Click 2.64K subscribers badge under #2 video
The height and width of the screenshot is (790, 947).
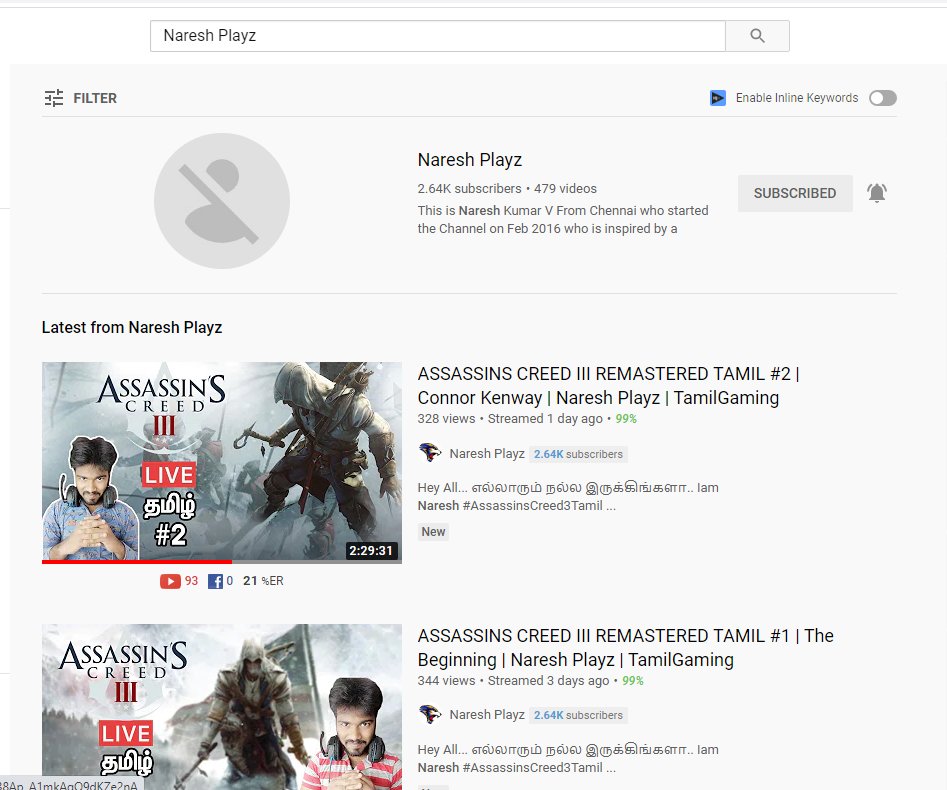point(578,454)
